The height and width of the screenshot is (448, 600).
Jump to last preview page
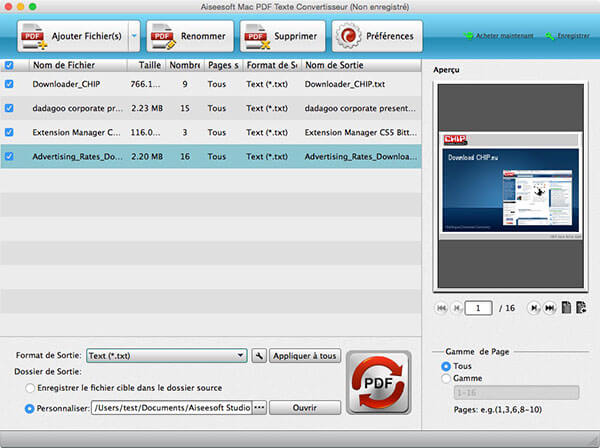(550, 308)
